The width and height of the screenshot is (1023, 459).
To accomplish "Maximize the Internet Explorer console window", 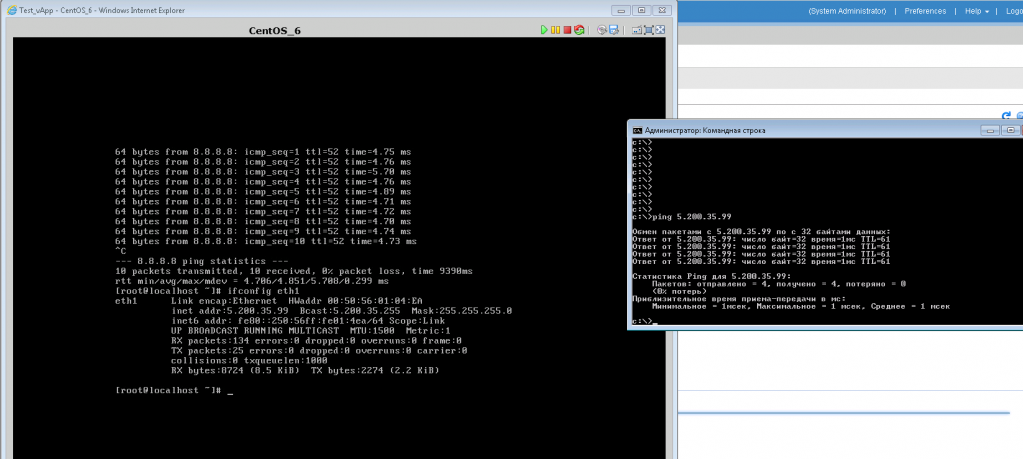I will (641, 10).
